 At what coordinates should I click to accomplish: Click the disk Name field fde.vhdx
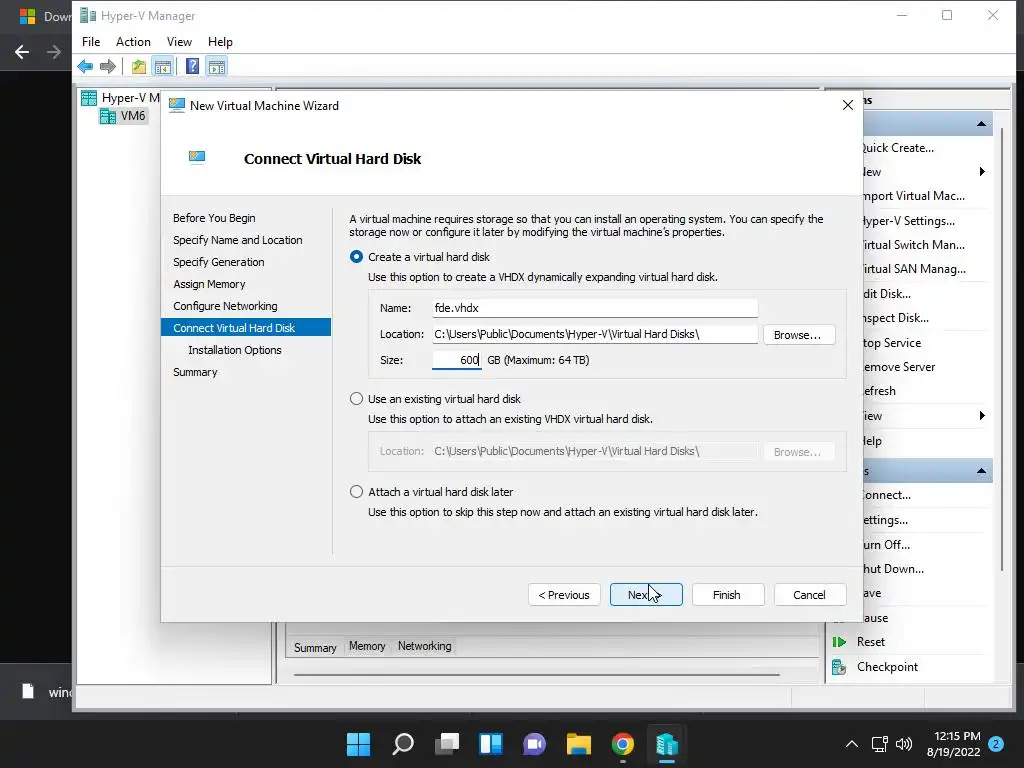pos(594,308)
